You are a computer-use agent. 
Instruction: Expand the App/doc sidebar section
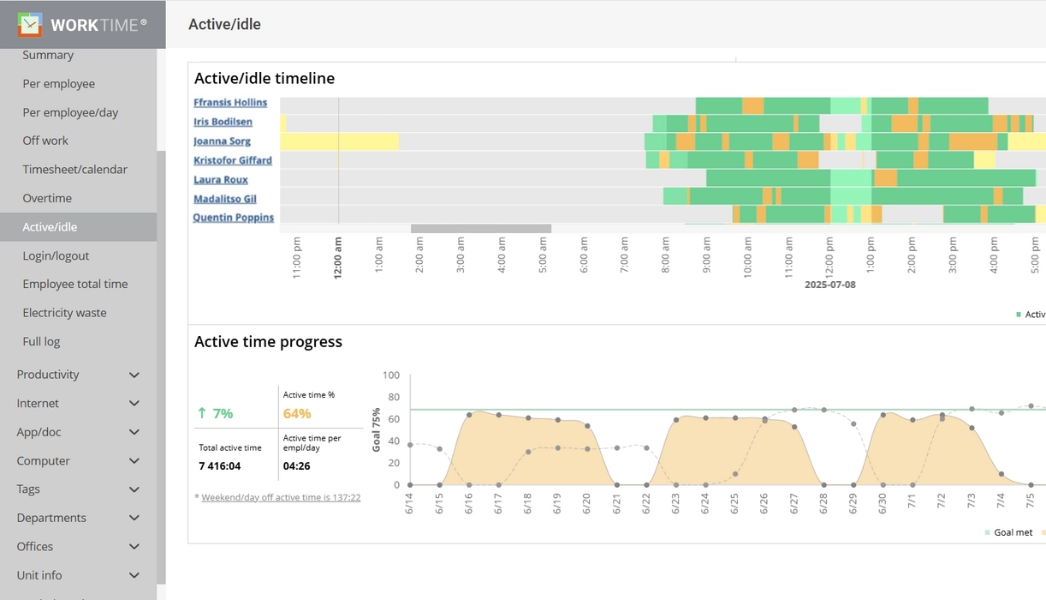click(x=134, y=432)
